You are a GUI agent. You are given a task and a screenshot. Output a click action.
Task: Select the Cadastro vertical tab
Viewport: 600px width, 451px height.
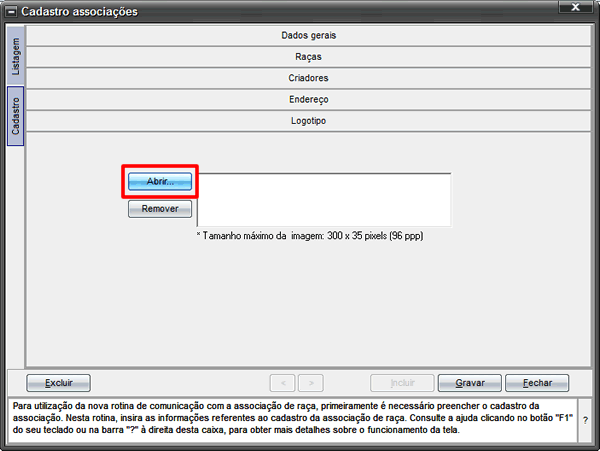(x=15, y=116)
